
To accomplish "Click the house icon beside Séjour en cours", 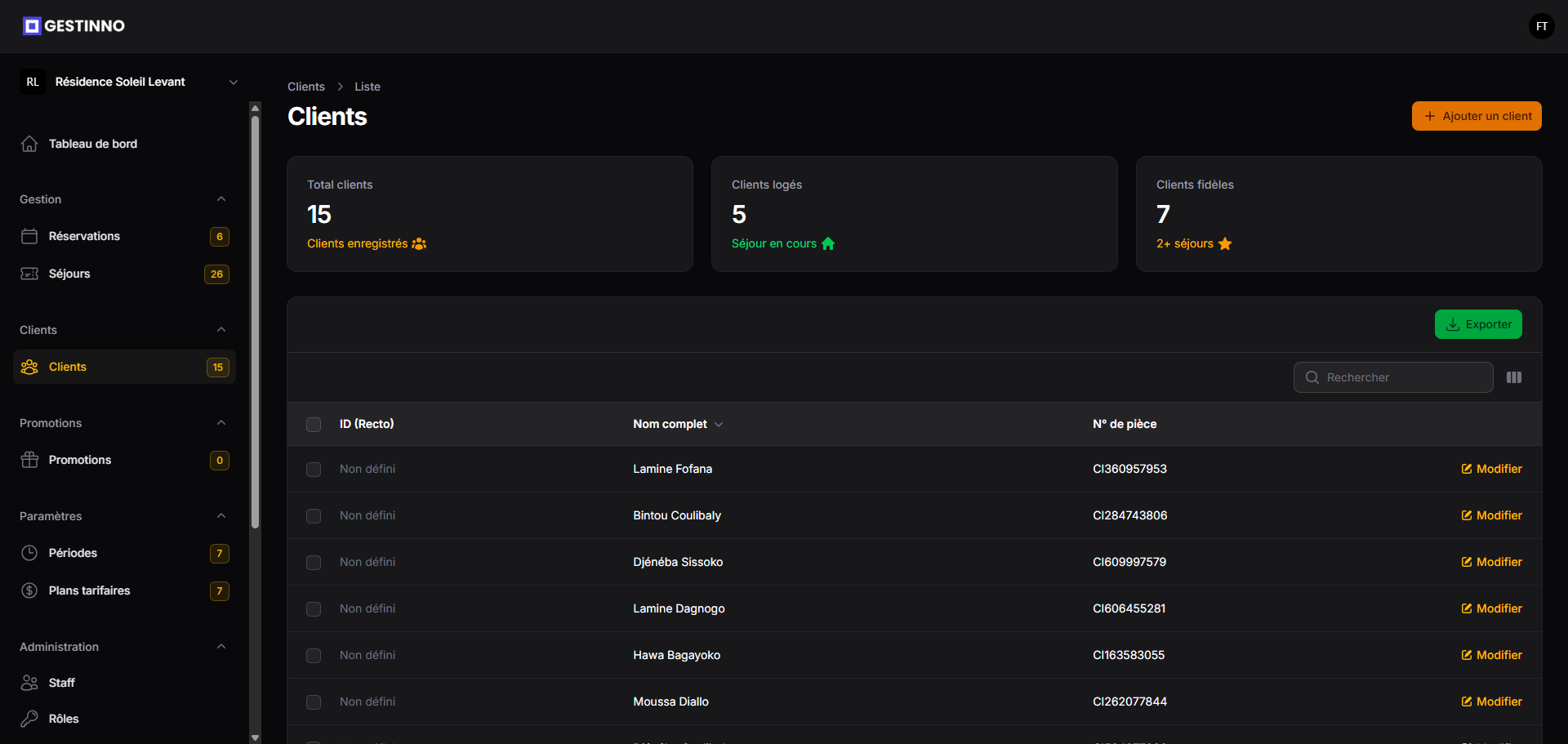I will (x=828, y=243).
